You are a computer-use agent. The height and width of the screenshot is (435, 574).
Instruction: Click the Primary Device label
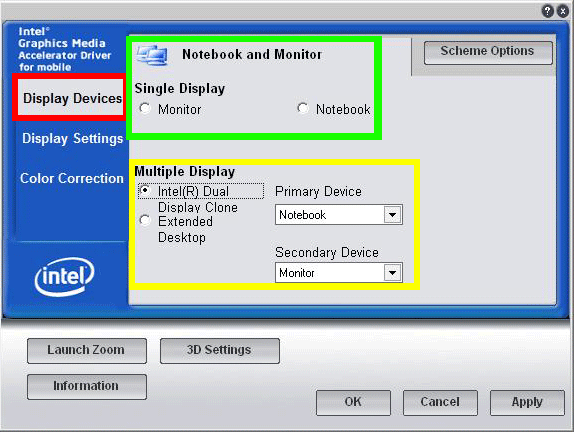(318, 192)
